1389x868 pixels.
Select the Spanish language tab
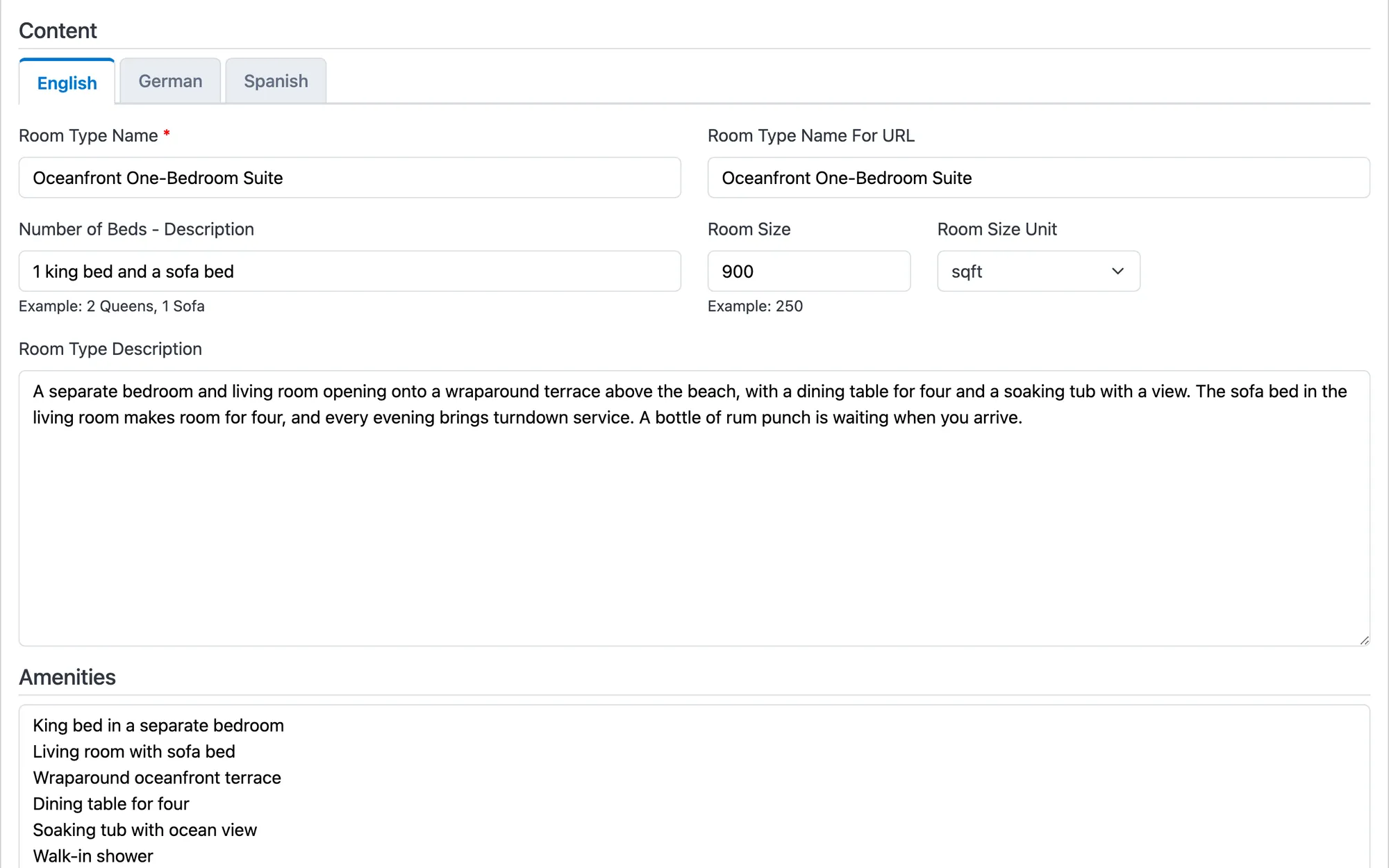click(x=276, y=81)
